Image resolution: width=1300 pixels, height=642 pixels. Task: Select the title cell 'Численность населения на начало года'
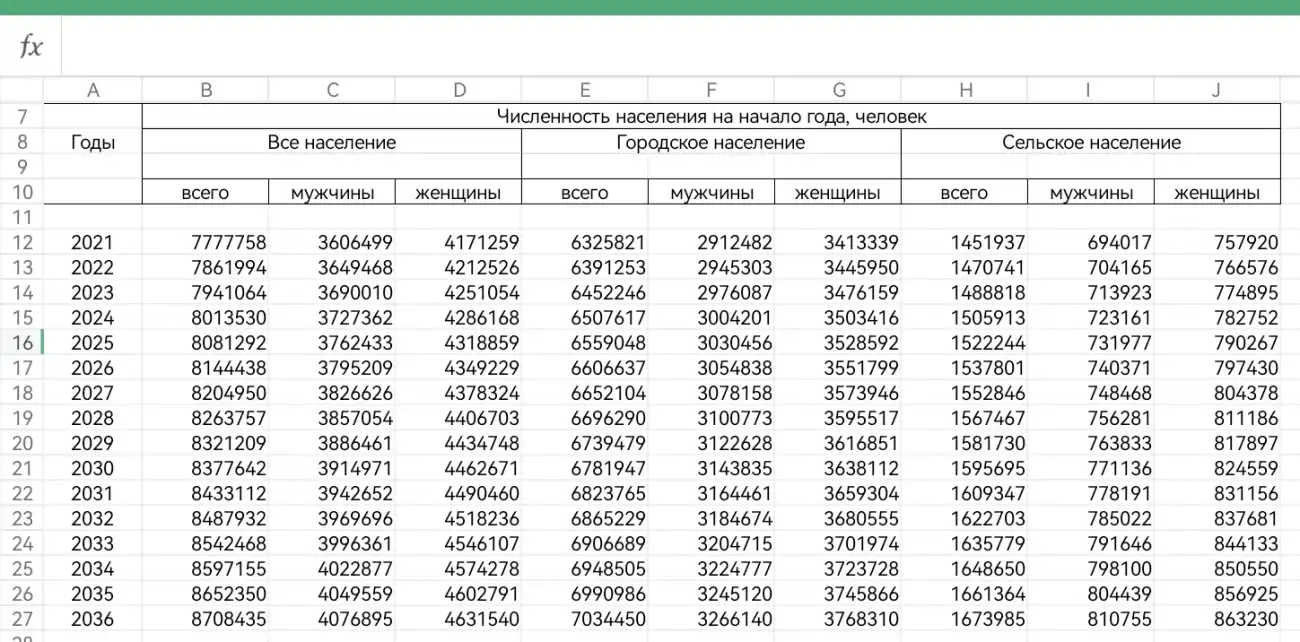coord(711,116)
